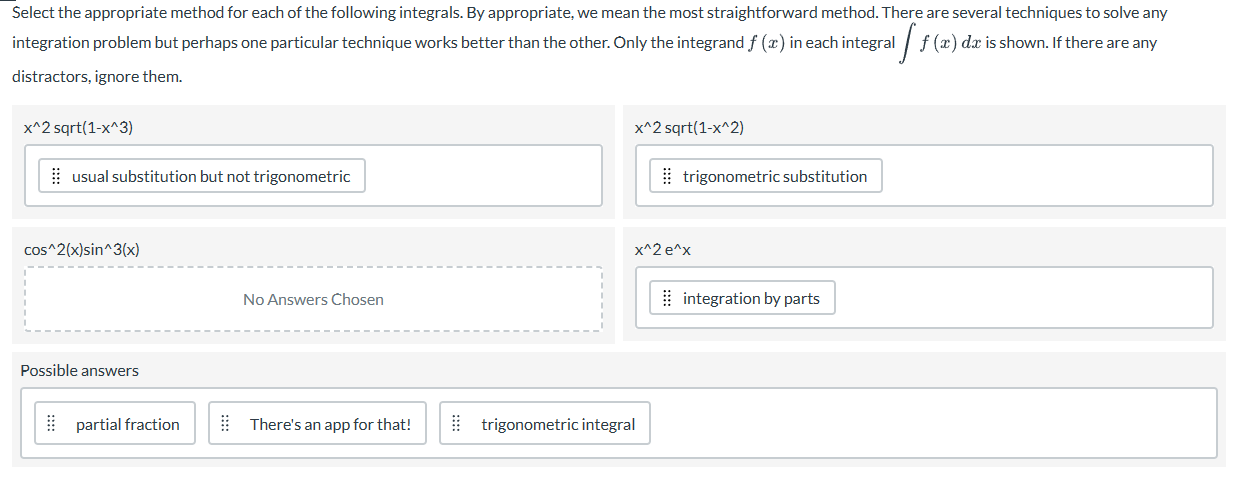The height and width of the screenshot is (479, 1240).
Task: Choose the "There's an app for that!" answer text
Action: click(x=330, y=424)
